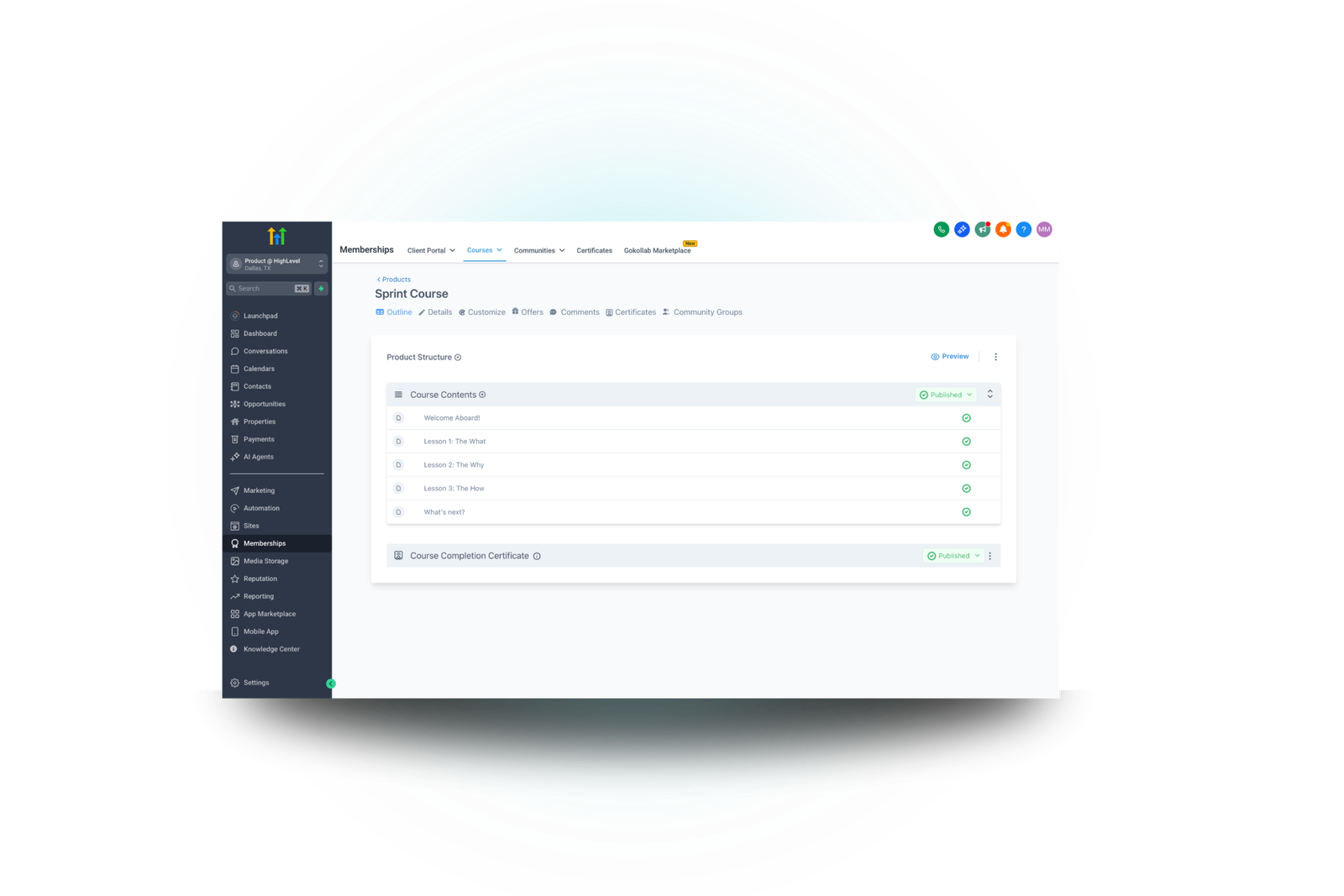Viewport: 1344px width, 896px height.
Task: Switch to the Offers tab
Action: [x=528, y=312]
